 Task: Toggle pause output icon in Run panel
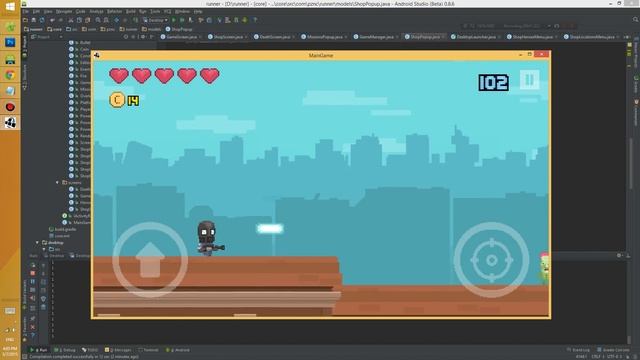tap(33, 282)
